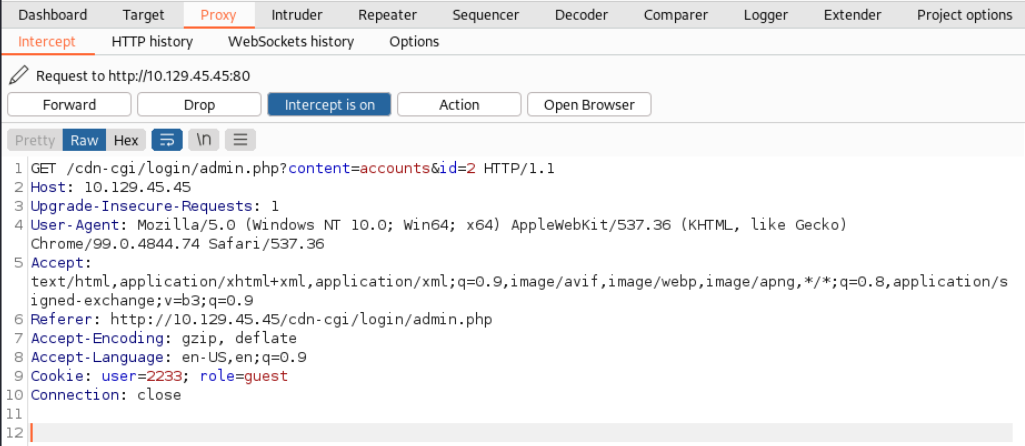Open the Project options tab

tap(964, 14)
